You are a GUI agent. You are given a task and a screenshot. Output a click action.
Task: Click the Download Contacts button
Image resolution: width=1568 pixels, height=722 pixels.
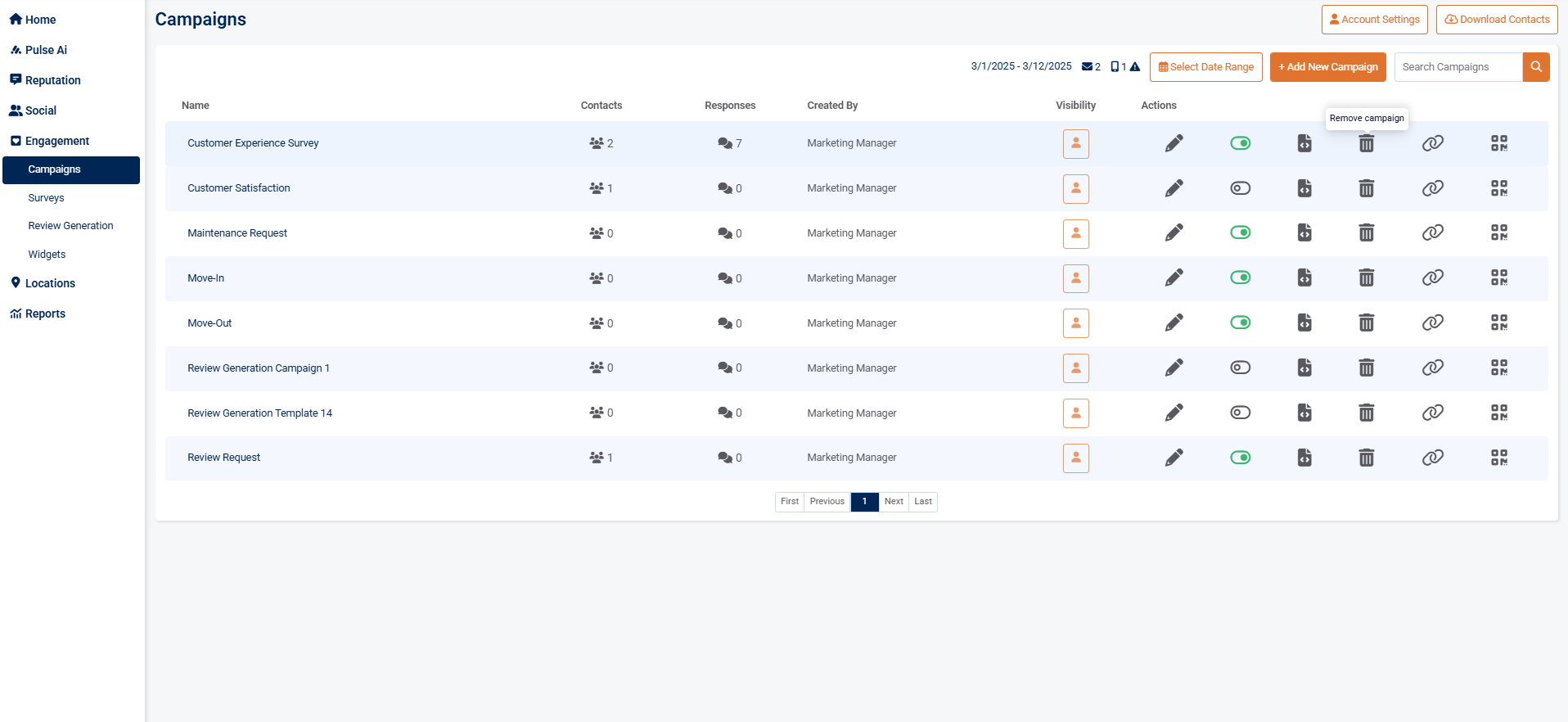pyautogui.click(x=1496, y=20)
